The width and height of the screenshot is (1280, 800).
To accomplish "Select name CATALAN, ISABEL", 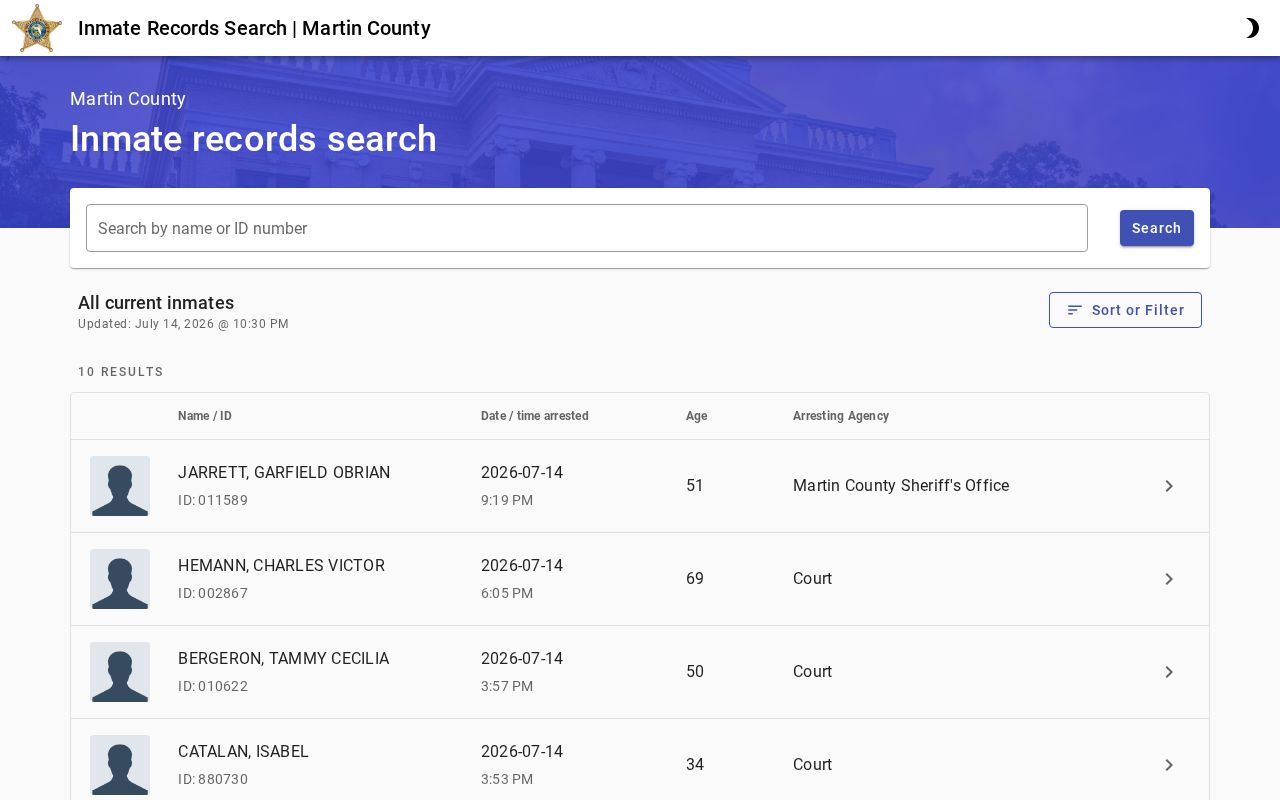I will pos(243,751).
